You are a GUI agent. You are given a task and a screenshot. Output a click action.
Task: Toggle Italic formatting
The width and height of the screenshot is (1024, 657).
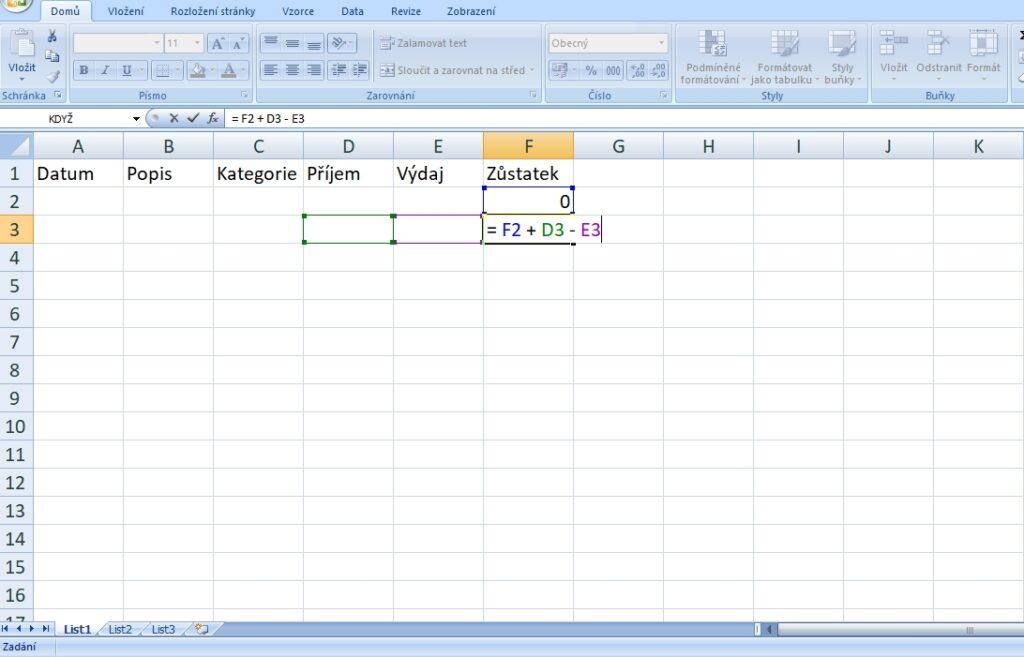click(105, 70)
